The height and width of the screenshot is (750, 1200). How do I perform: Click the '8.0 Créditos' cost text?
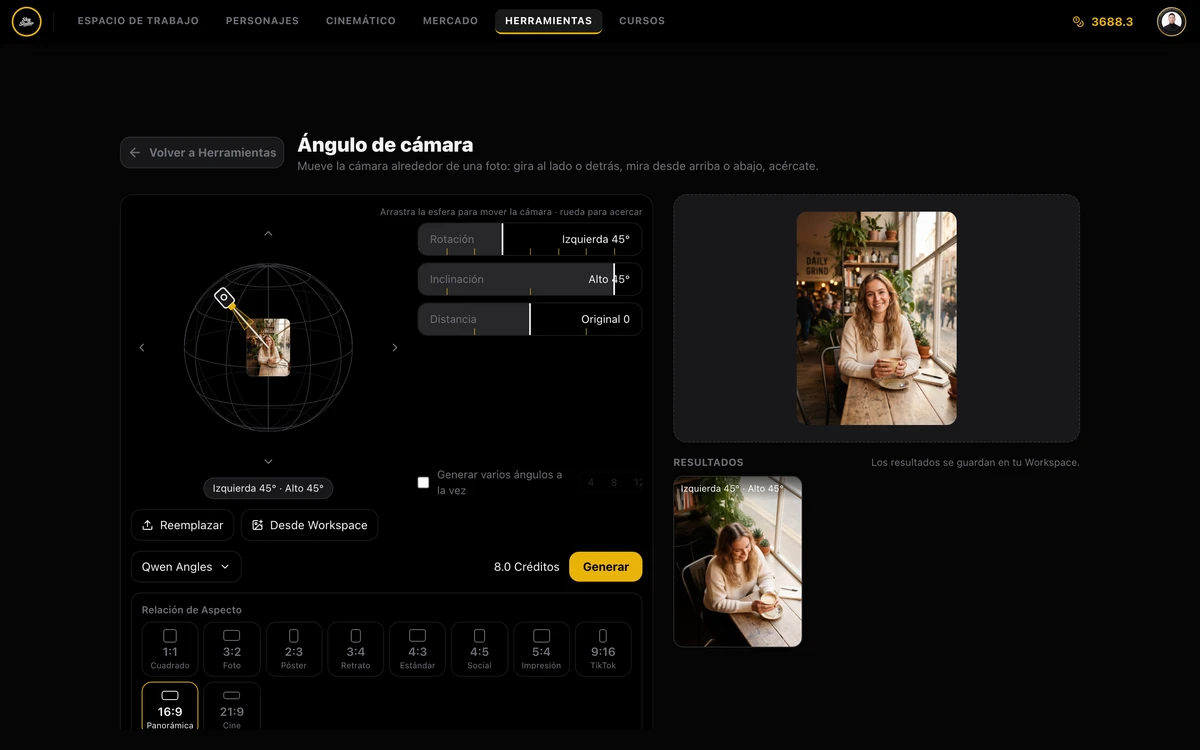coord(527,567)
